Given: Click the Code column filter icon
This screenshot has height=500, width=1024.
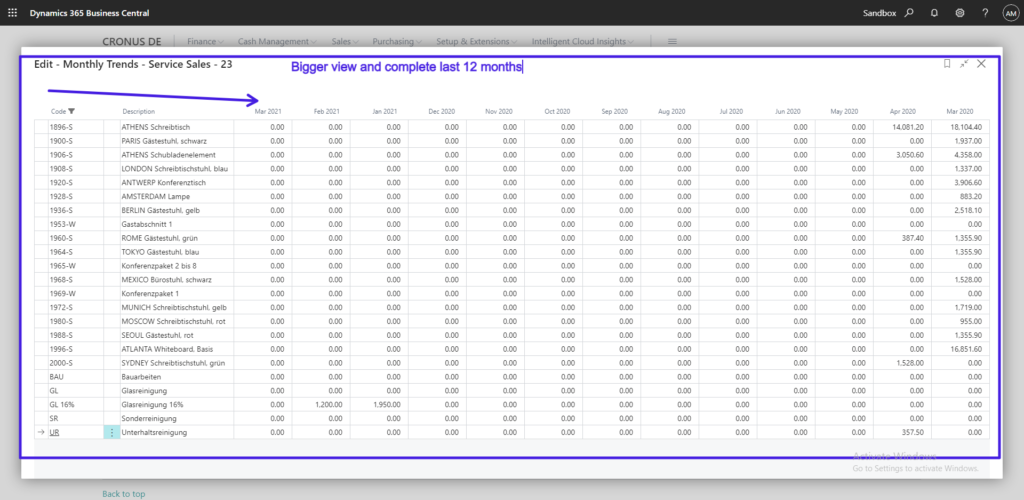Looking at the screenshot, I should pos(71,111).
